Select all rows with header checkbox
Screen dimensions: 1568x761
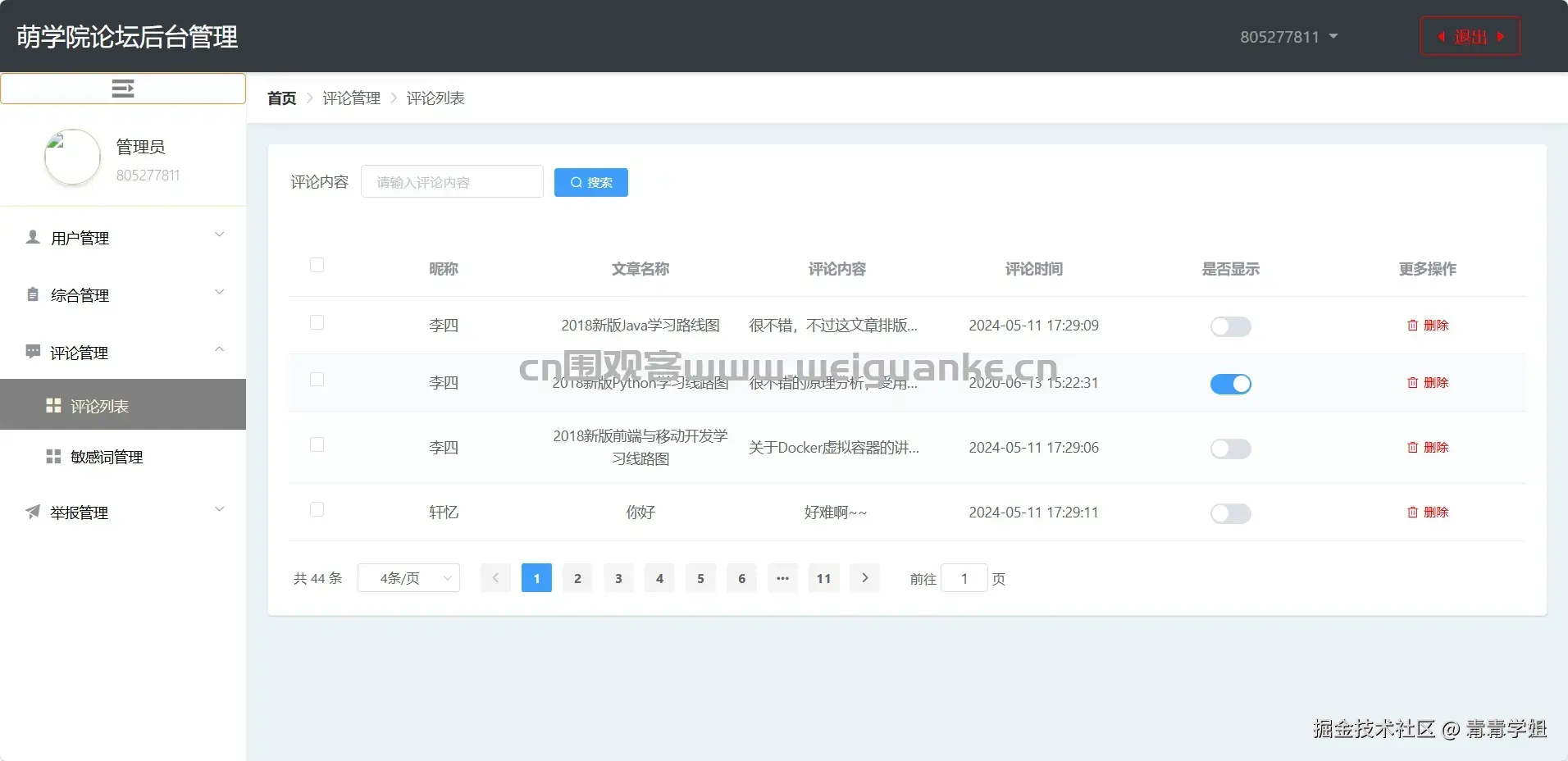coord(317,265)
